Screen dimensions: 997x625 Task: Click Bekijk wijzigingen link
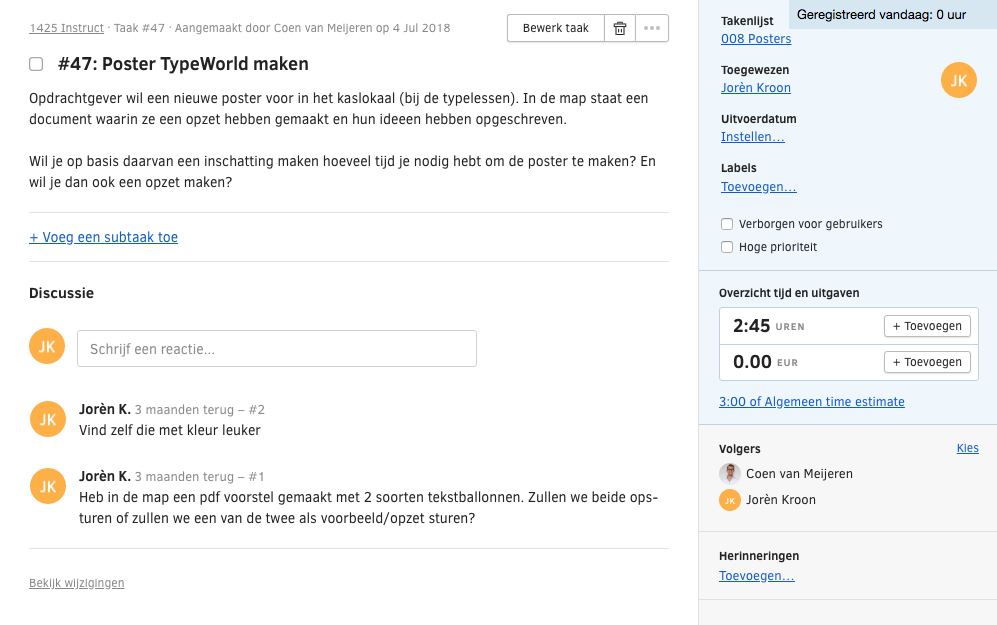point(77,583)
